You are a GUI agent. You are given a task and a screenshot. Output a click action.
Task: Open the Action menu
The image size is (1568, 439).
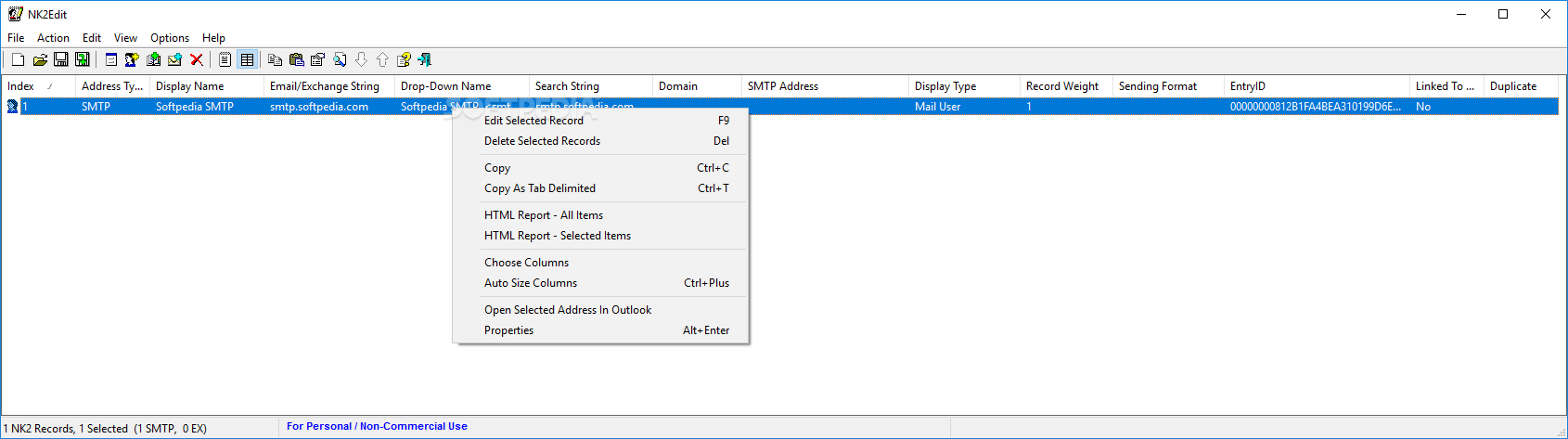tap(53, 38)
